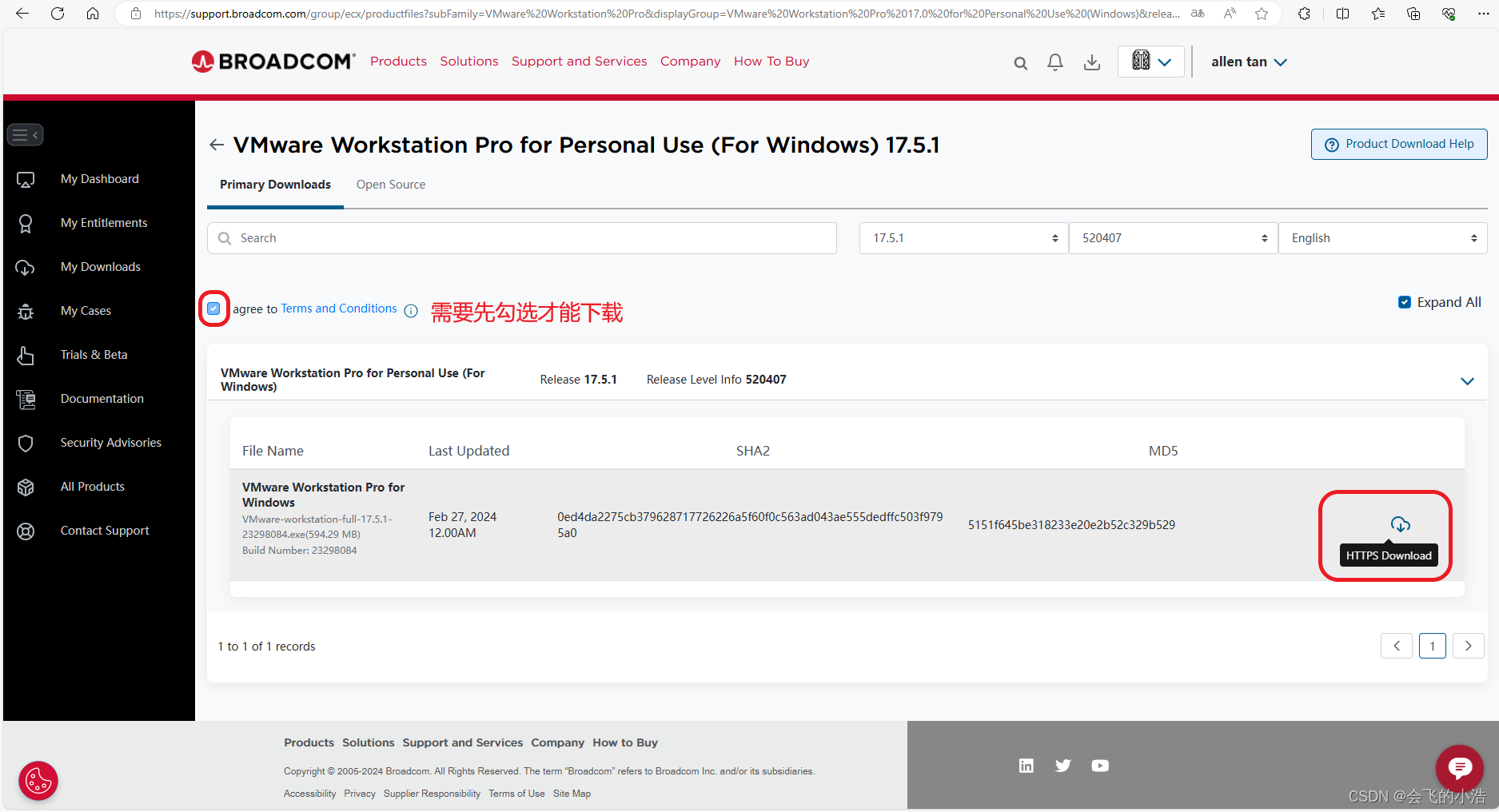
Task: Open the browser settings ellipsis menu
Action: pos(1484,14)
